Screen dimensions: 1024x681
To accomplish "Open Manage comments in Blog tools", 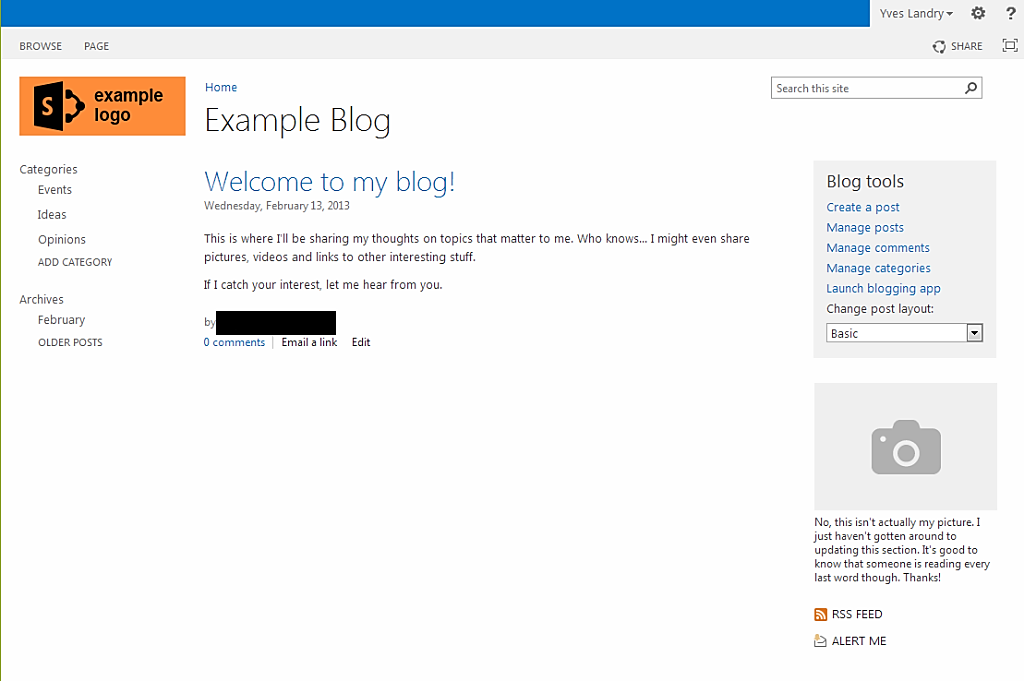I will click(x=877, y=248).
